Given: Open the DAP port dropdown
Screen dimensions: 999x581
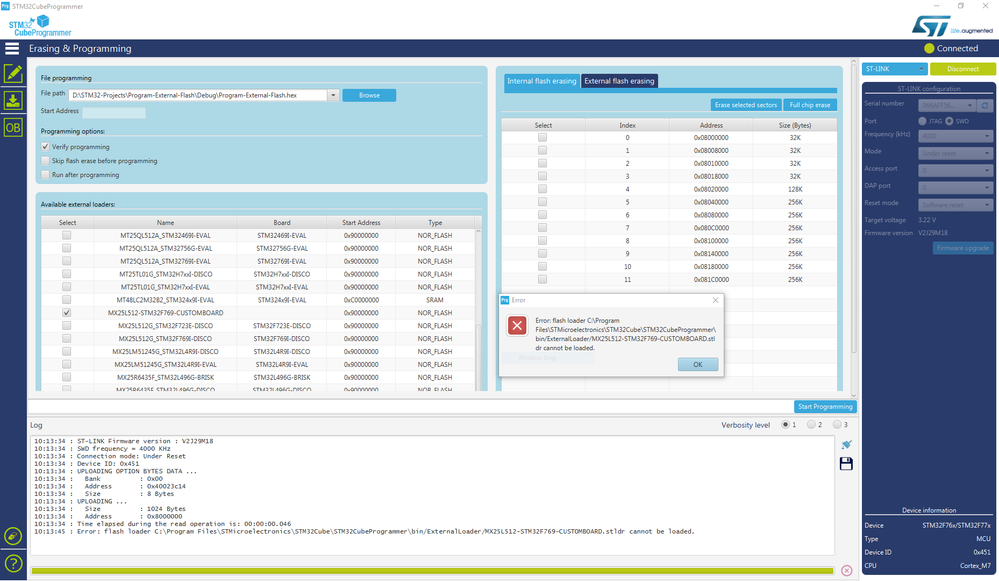Looking at the screenshot, I should pos(955,187).
